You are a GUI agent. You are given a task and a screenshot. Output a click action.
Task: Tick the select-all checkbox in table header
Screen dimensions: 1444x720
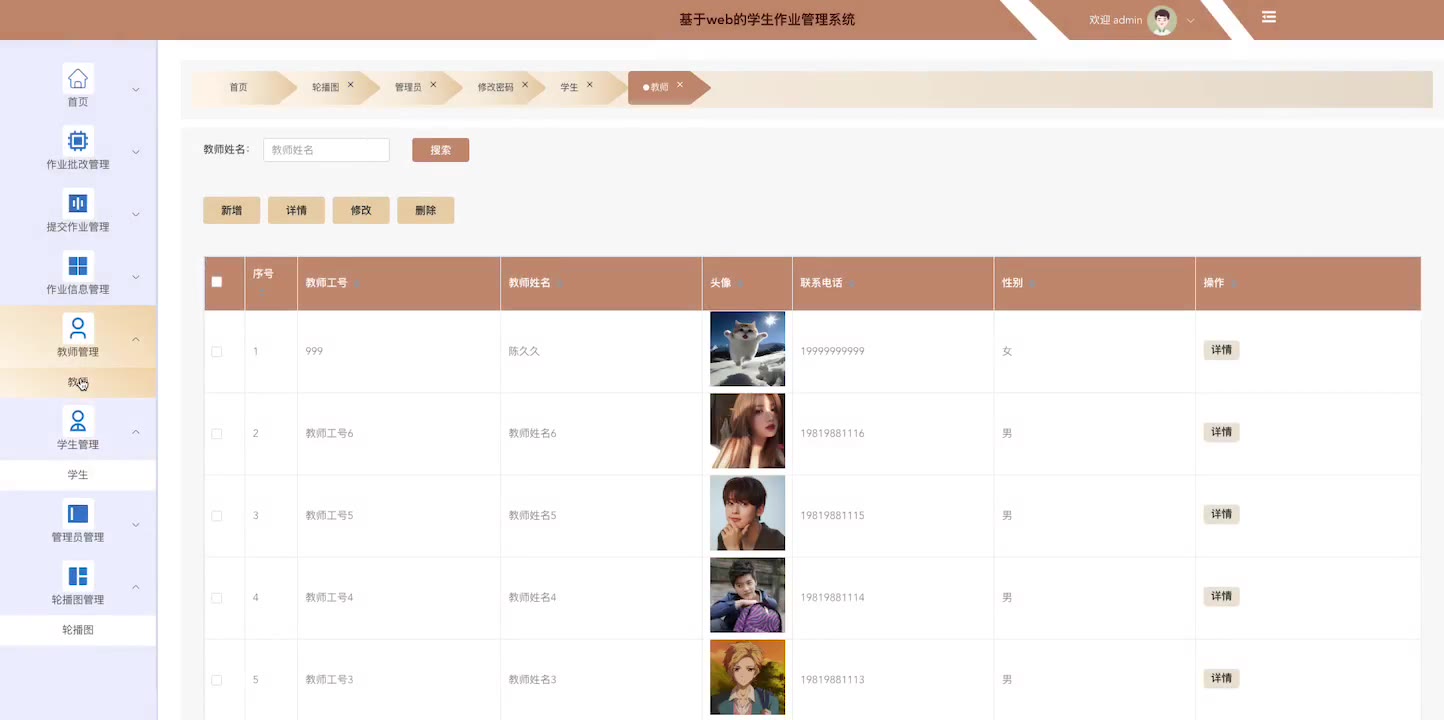click(217, 282)
